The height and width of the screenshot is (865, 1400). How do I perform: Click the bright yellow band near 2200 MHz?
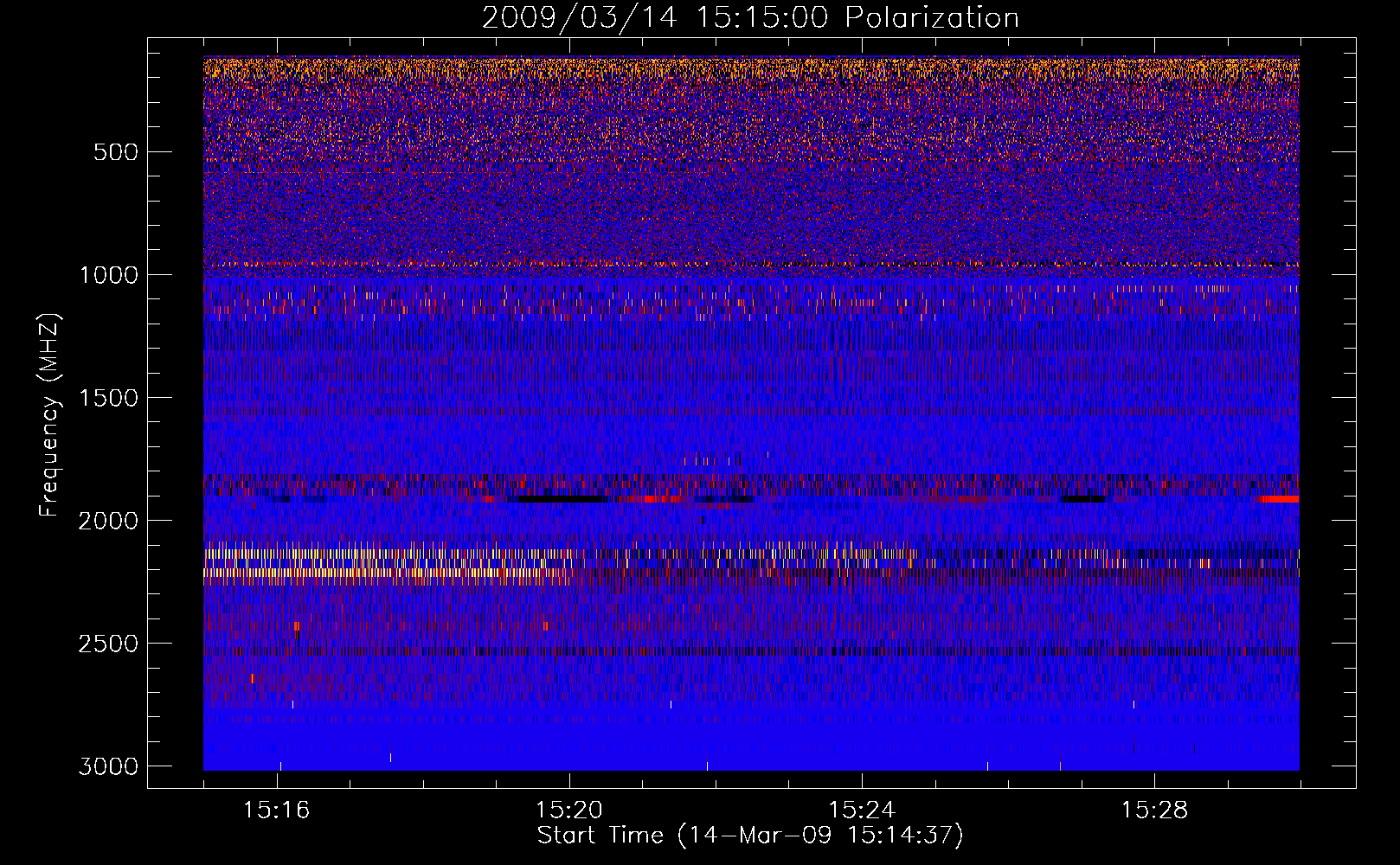(x=385, y=572)
